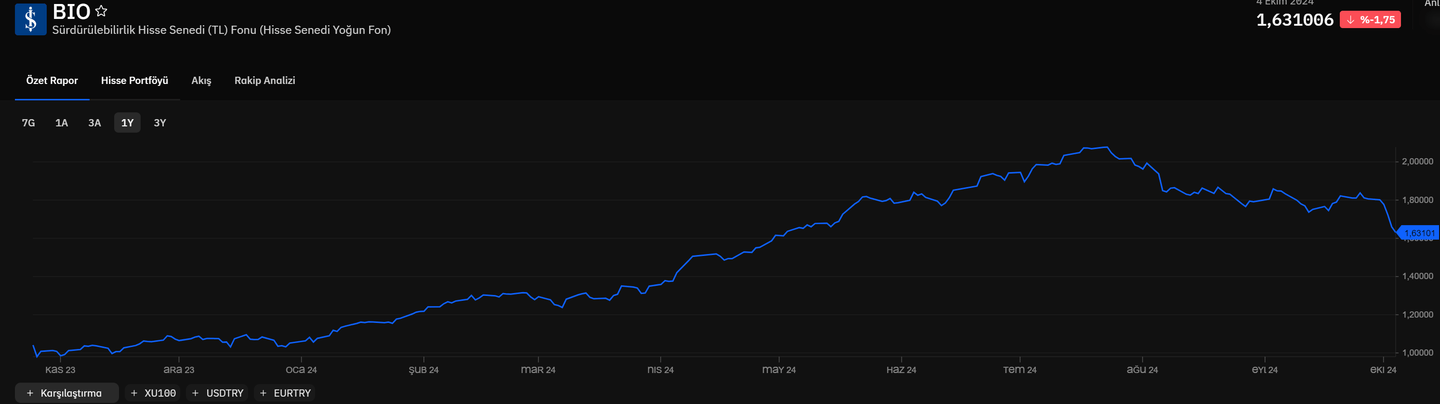Select the 1Y chart period
This screenshot has height=404, width=1440.
coord(127,123)
